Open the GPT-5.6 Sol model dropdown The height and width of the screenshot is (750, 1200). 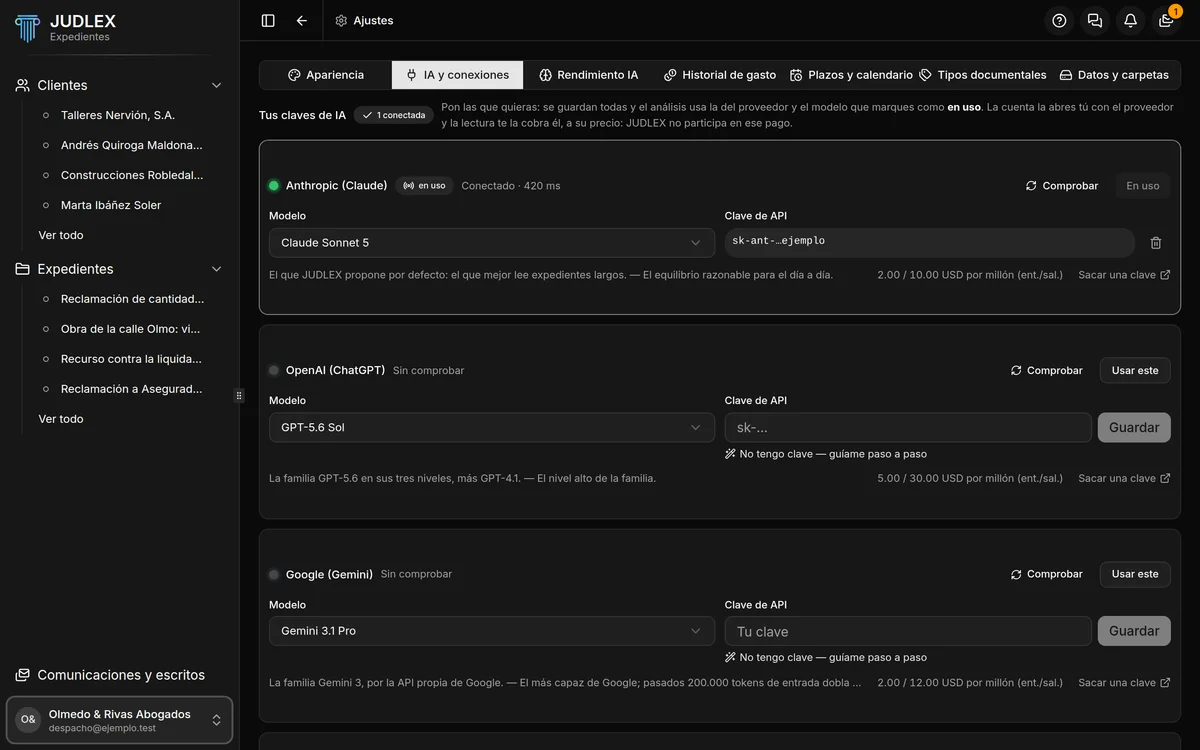(x=492, y=427)
